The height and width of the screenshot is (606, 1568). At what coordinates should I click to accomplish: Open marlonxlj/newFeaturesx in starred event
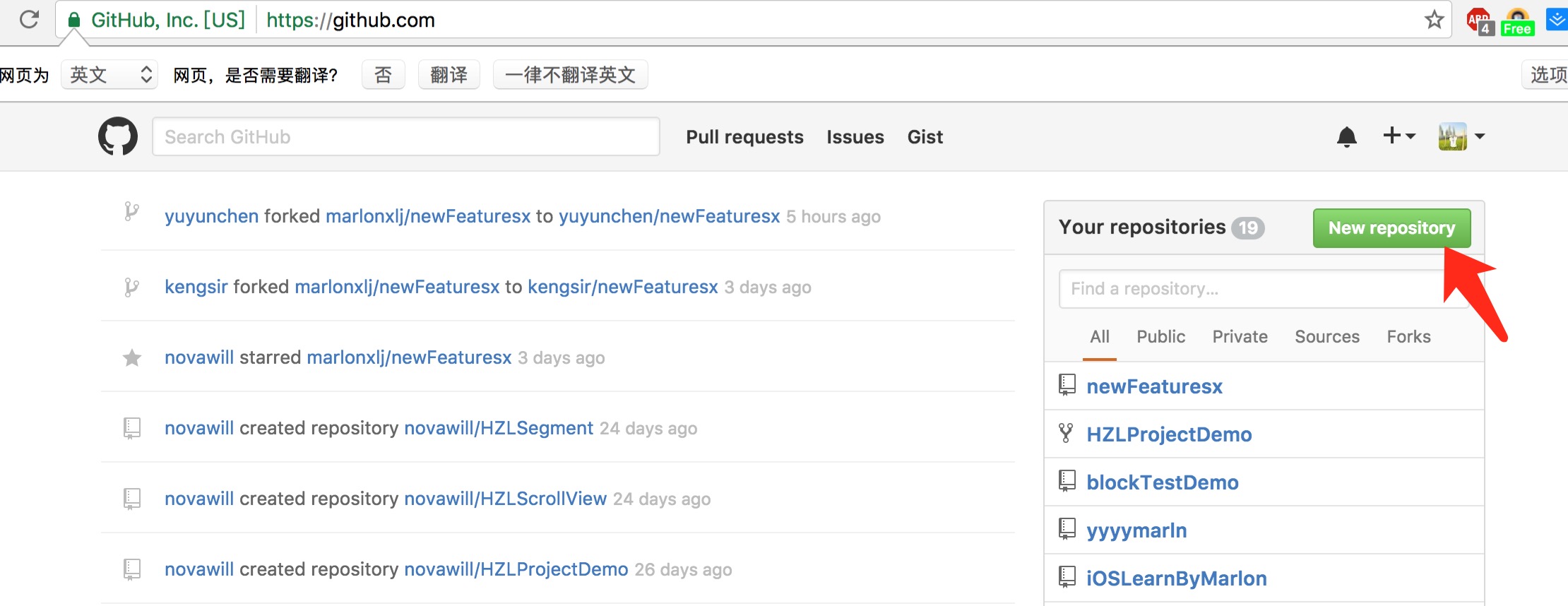pyautogui.click(x=409, y=357)
